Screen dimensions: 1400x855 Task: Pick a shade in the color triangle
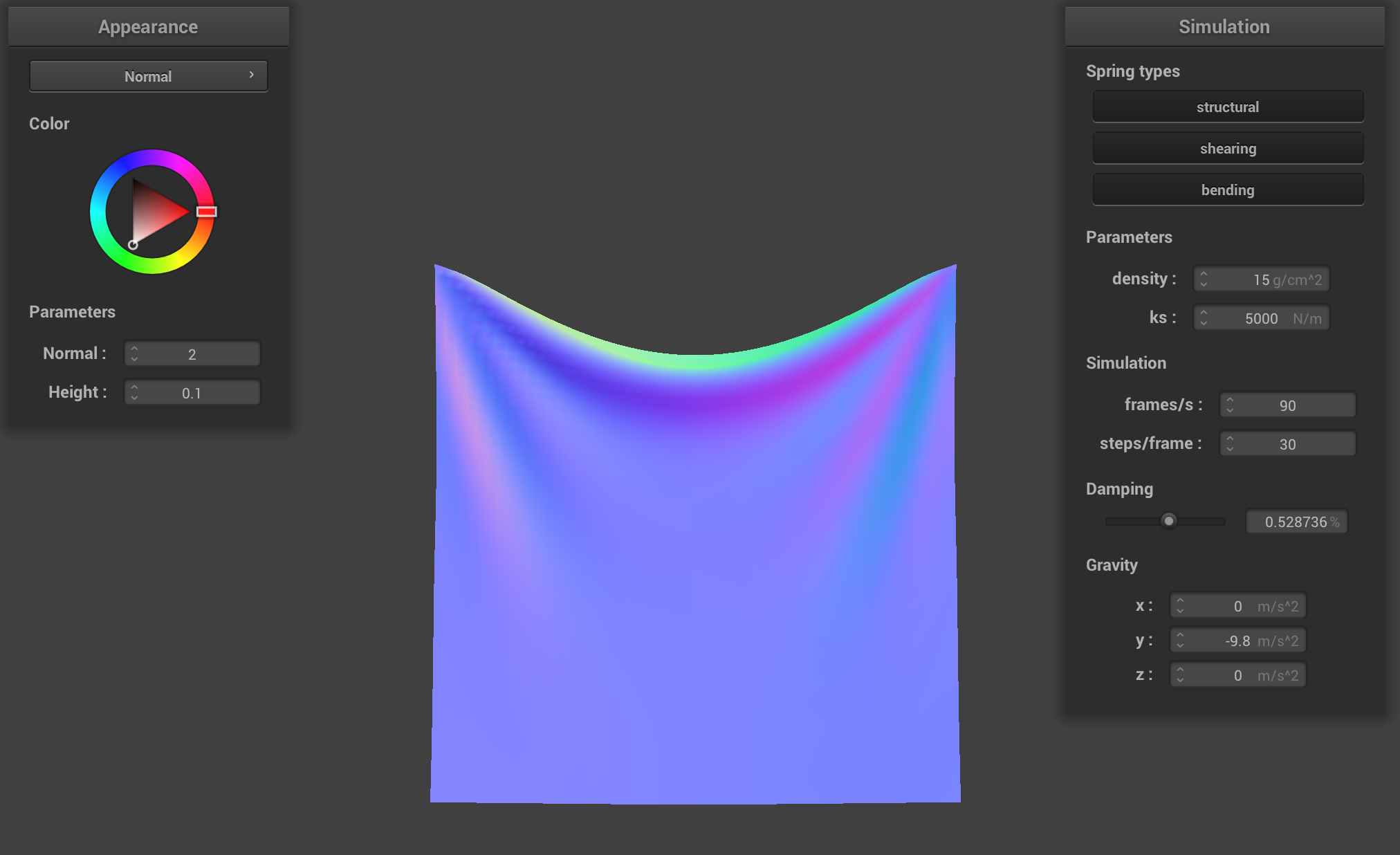click(154, 211)
